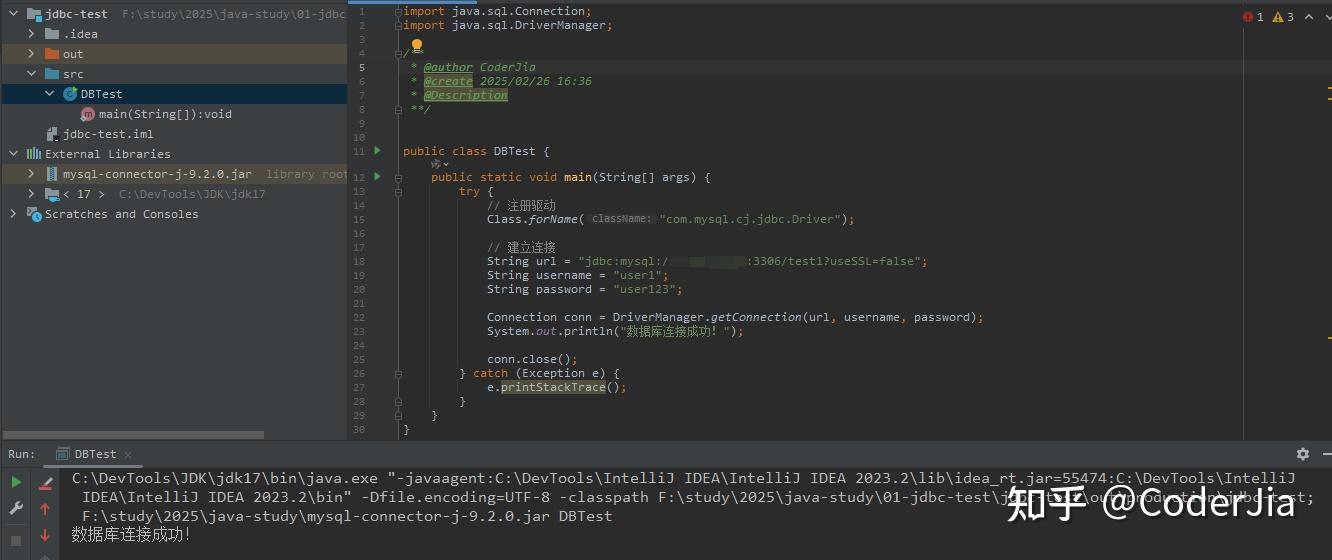
Task: Collapse the src folder
Action: click(31, 74)
